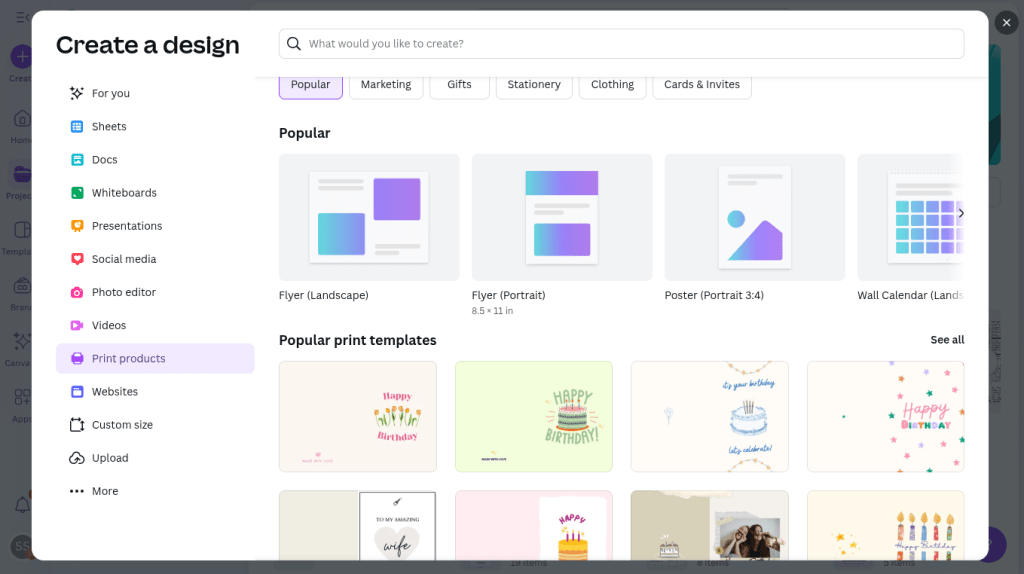This screenshot has height=574, width=1024.
Task: Open the pink Happy cake card template
Action: coord(534,526)
